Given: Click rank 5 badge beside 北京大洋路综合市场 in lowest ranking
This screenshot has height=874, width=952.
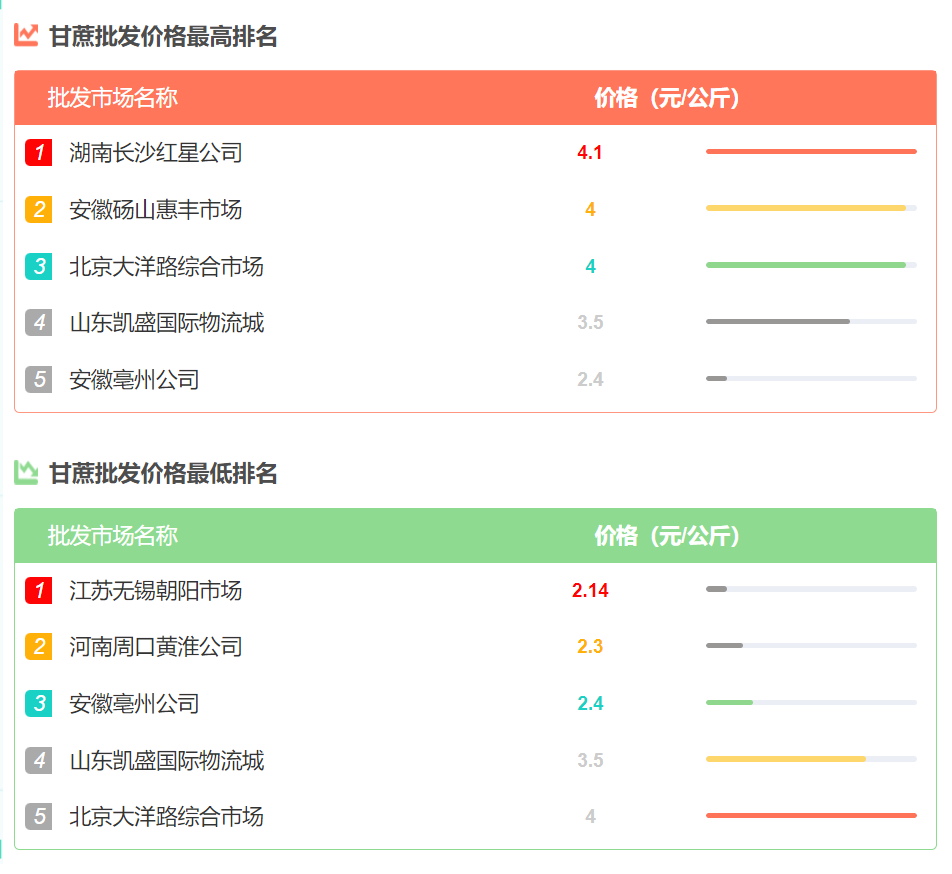Looking at the screenshot, I should [38, 816].
